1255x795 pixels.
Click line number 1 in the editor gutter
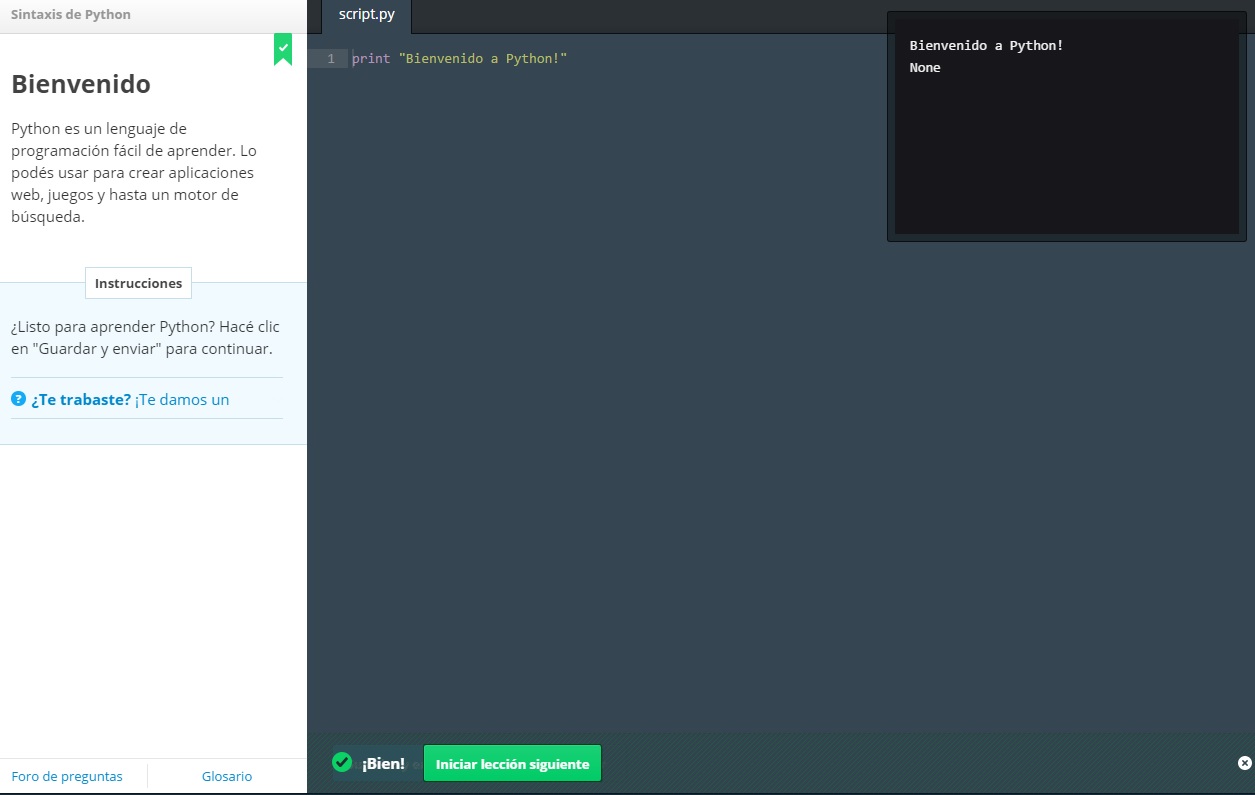[x=331, y=59]
